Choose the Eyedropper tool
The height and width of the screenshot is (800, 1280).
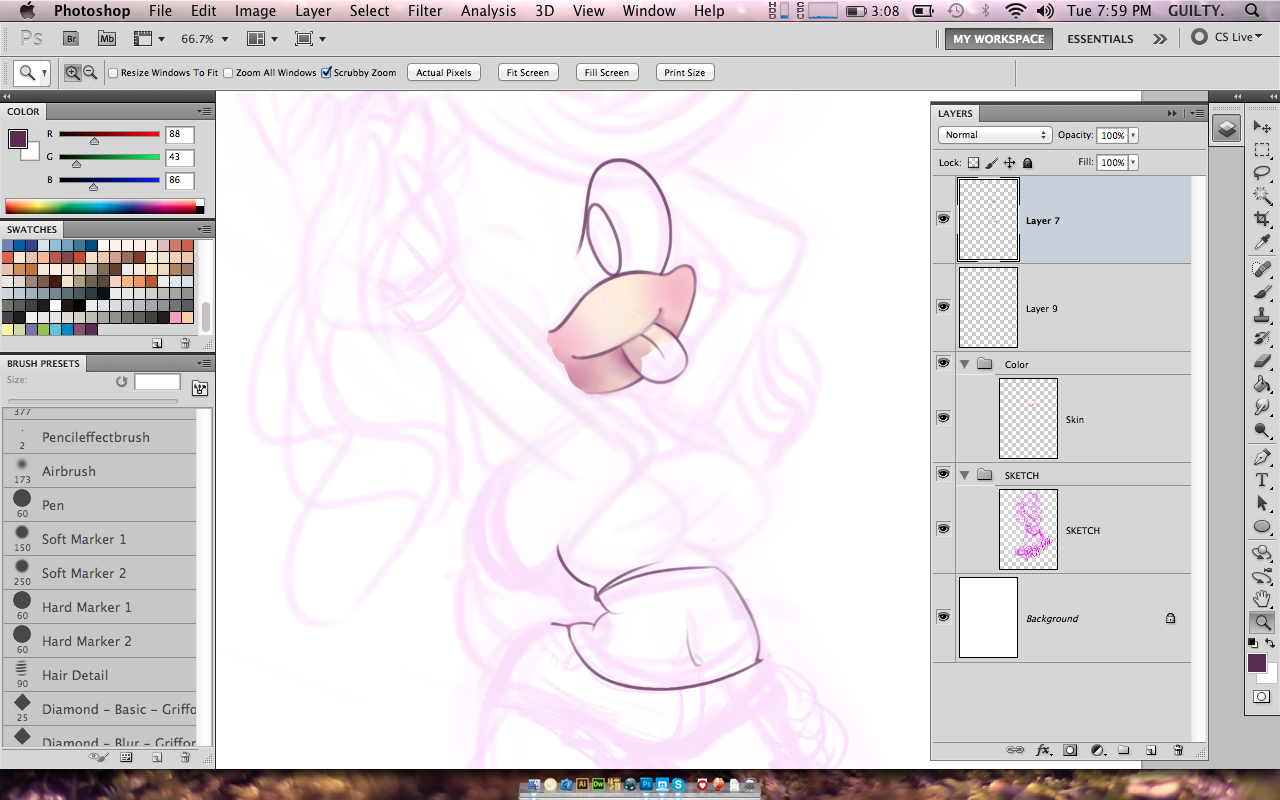coord(1262,243)
